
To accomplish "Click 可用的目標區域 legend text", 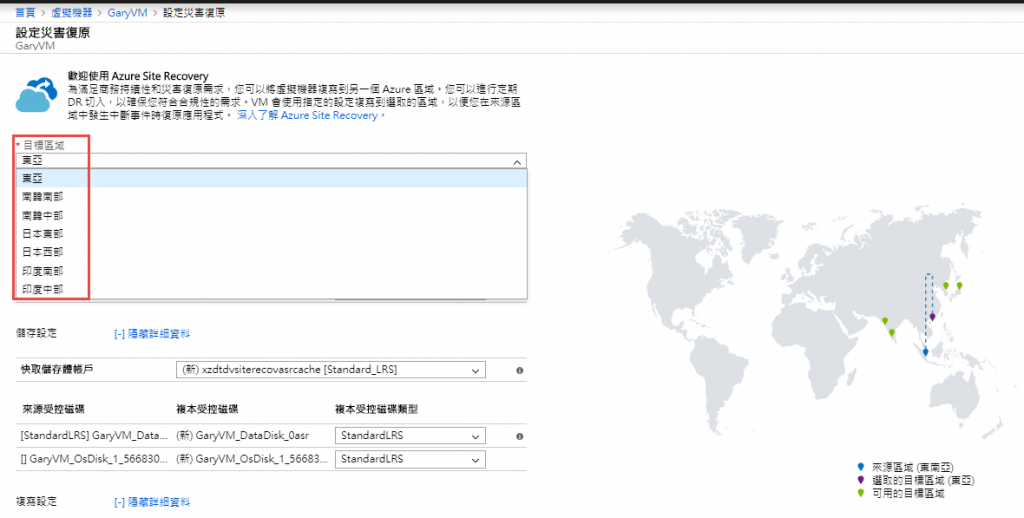I will click(x=908, y=494).
